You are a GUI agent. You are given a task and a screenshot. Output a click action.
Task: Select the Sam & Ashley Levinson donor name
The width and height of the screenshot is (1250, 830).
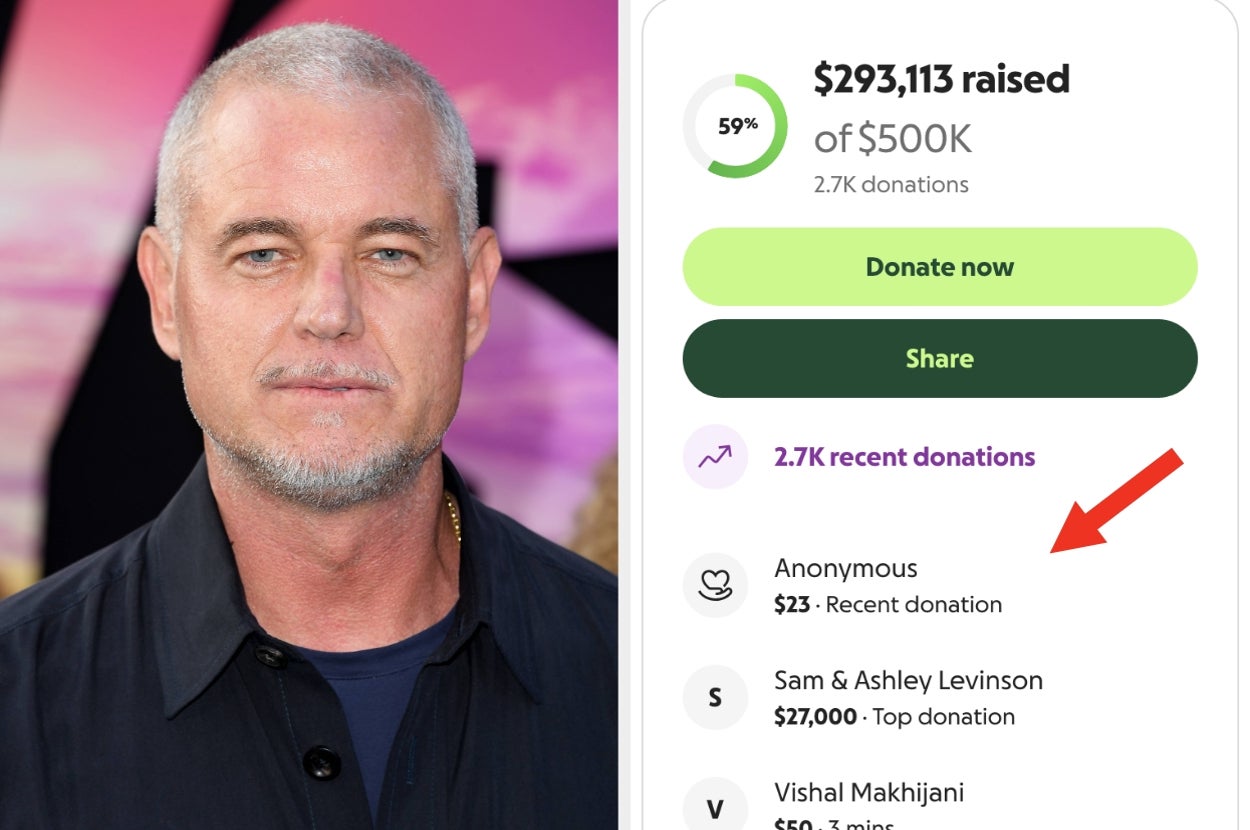tap(908, 680)
